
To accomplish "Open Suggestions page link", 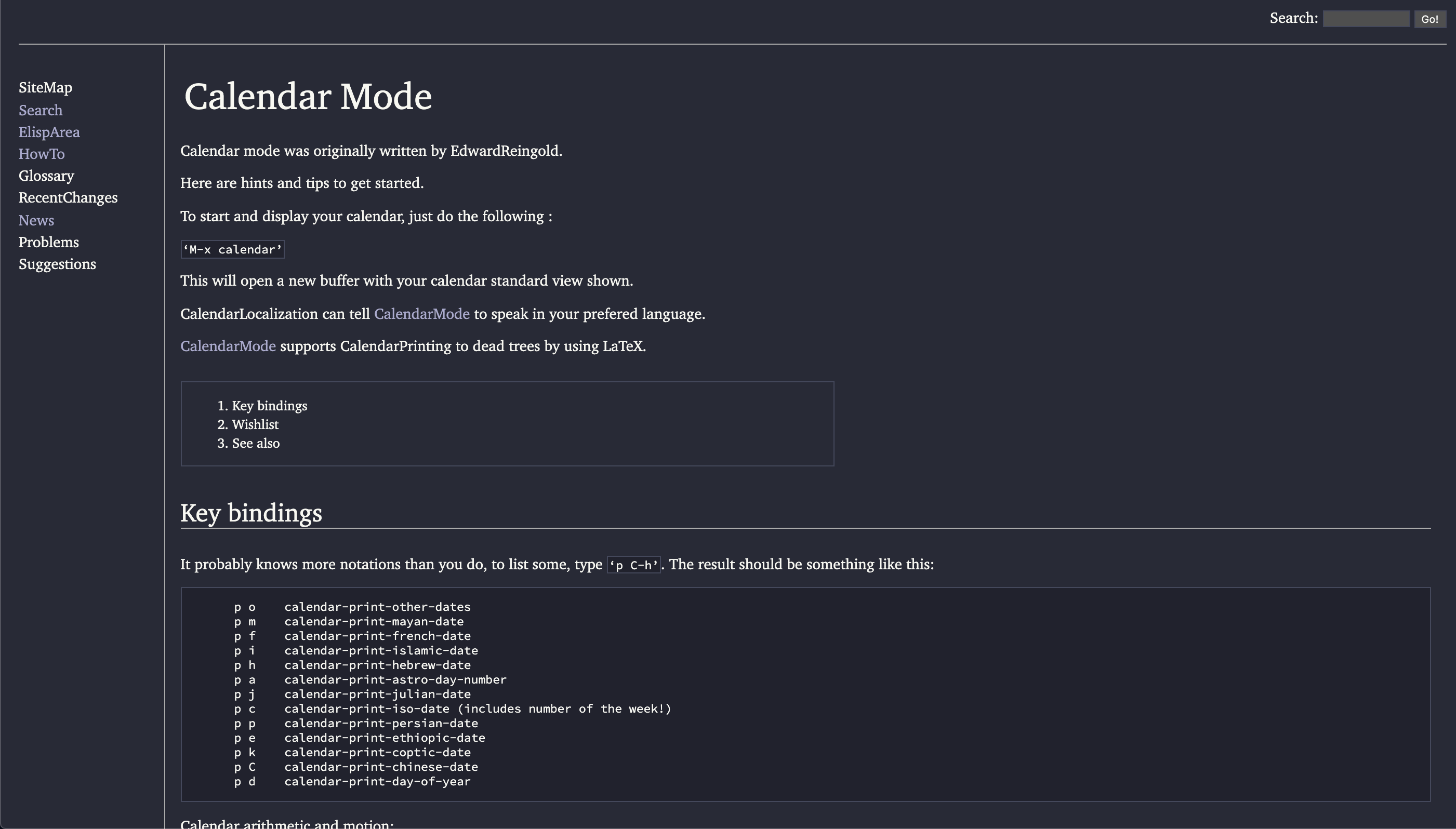I will click(57, 264).
